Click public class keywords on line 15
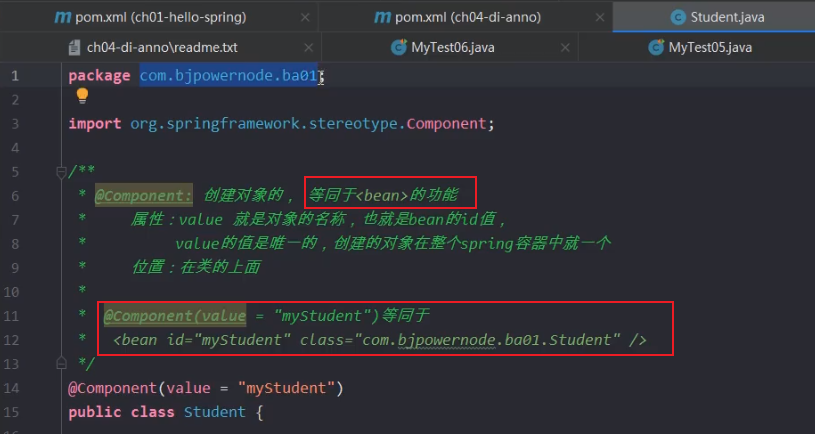The image size is (815, 434). coord(121,412)
